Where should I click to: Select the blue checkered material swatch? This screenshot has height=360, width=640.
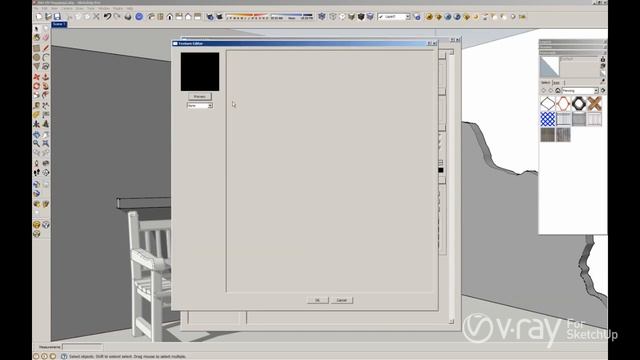(x=548, y=119)
